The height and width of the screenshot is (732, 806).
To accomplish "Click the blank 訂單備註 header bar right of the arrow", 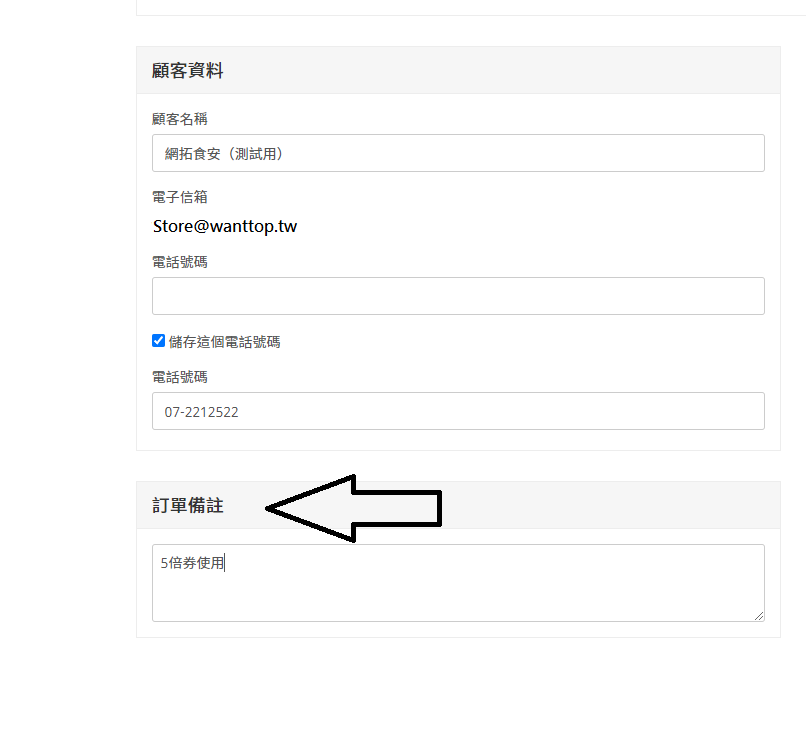I will pos(611,505).
